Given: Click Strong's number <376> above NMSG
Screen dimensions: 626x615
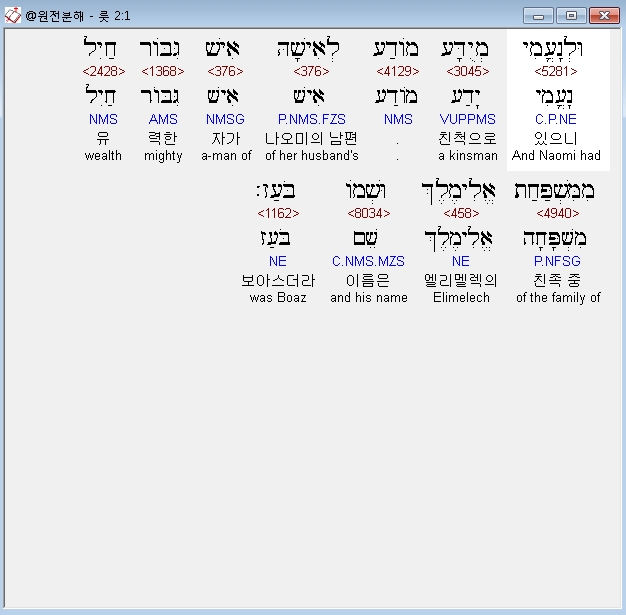Looking at the screenshot, I should coord(225,71).
